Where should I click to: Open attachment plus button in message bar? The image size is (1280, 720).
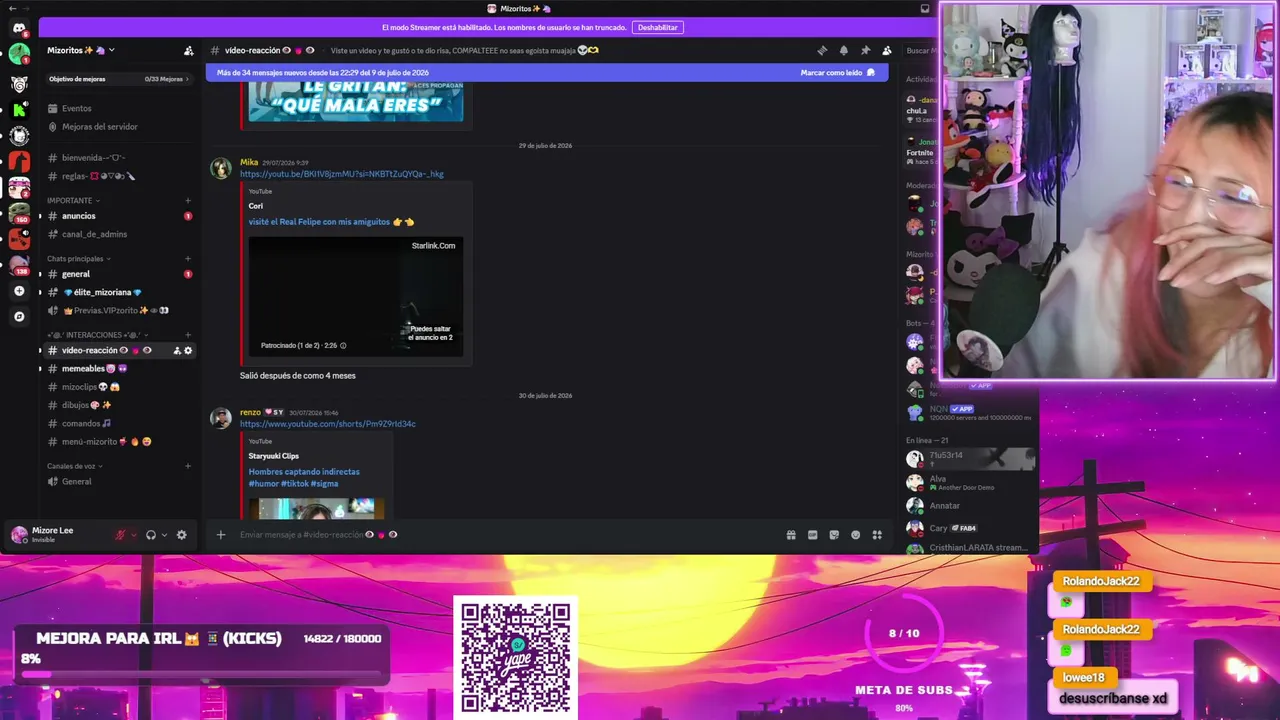(x=221, y=535)
